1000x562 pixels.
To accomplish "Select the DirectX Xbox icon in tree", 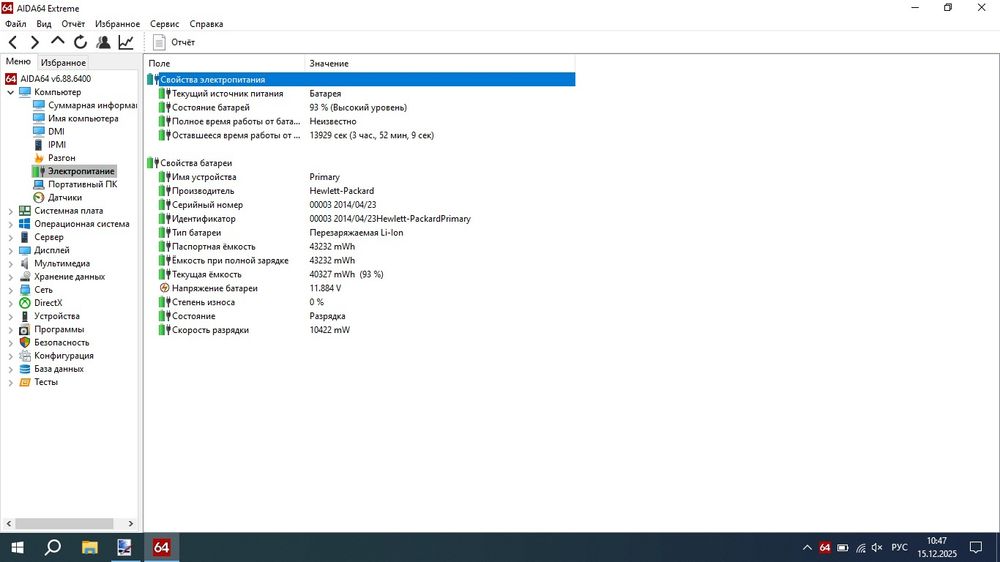I will pyautogui.click(x=25, y=302).
